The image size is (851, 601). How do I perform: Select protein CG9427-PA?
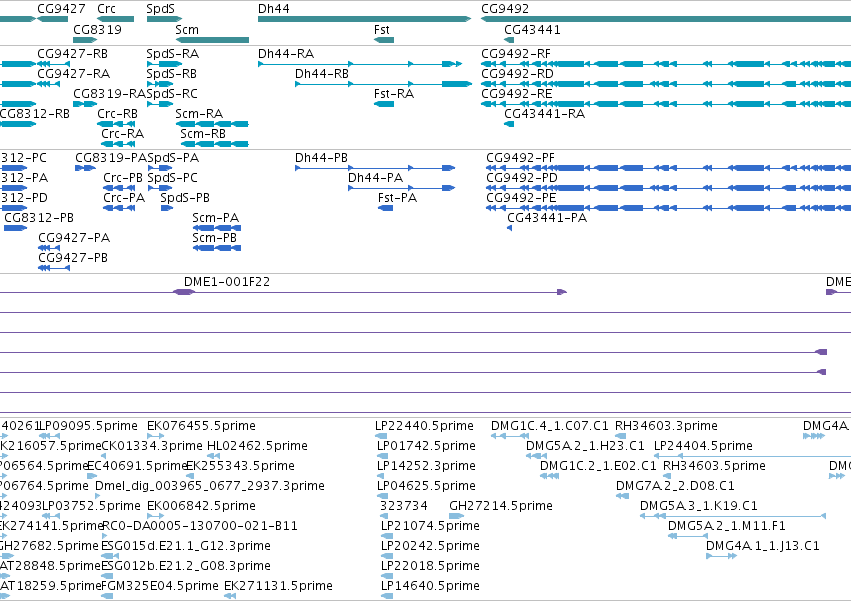[x=49, y=248]
